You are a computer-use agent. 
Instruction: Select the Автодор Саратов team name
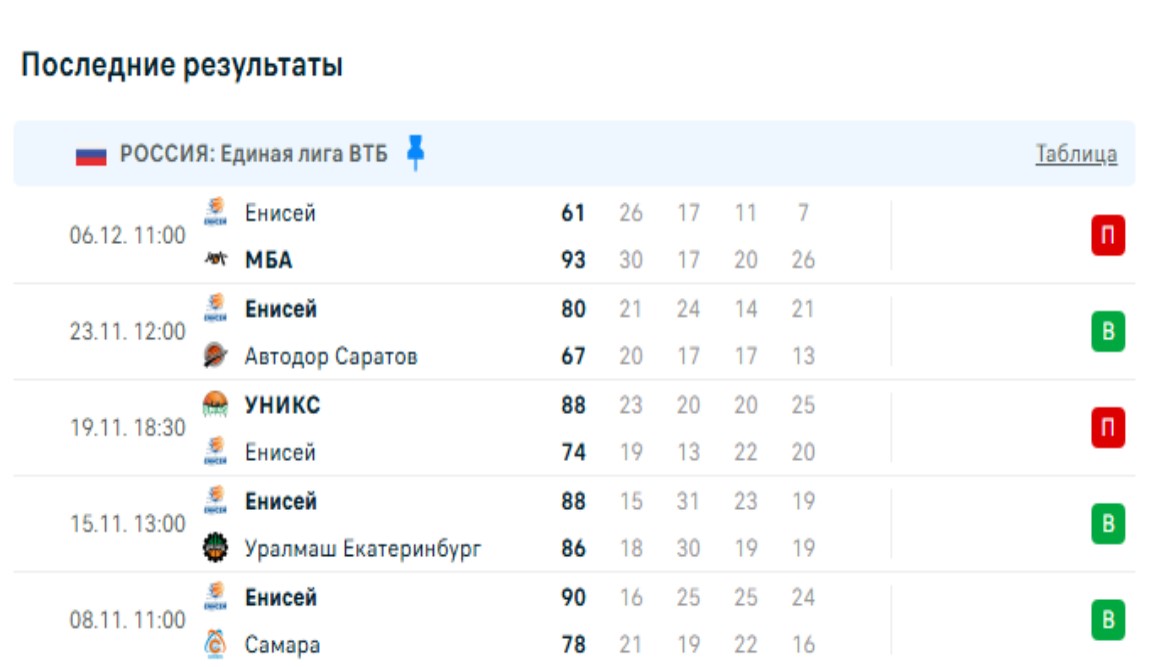pyautogui.click(x=331, y=356)
